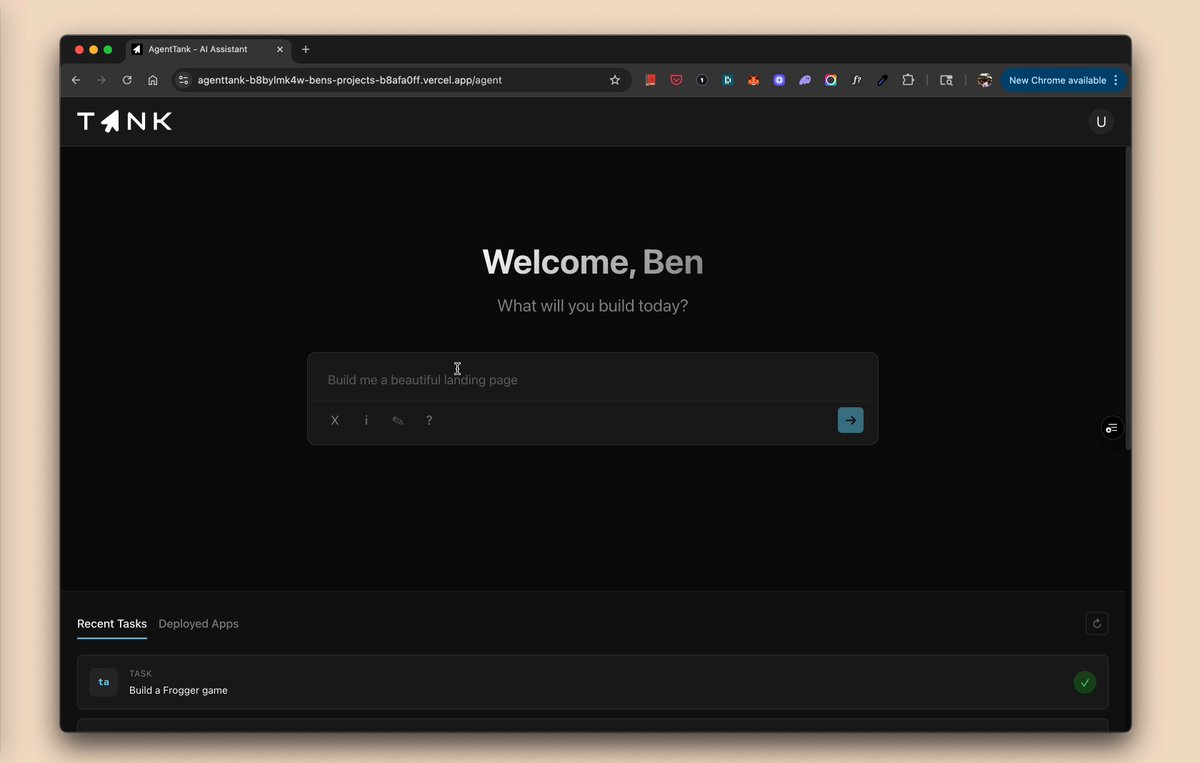The image size is (1200, 763).
Task: Bookmark this page with the star
Action: (615, 80)
